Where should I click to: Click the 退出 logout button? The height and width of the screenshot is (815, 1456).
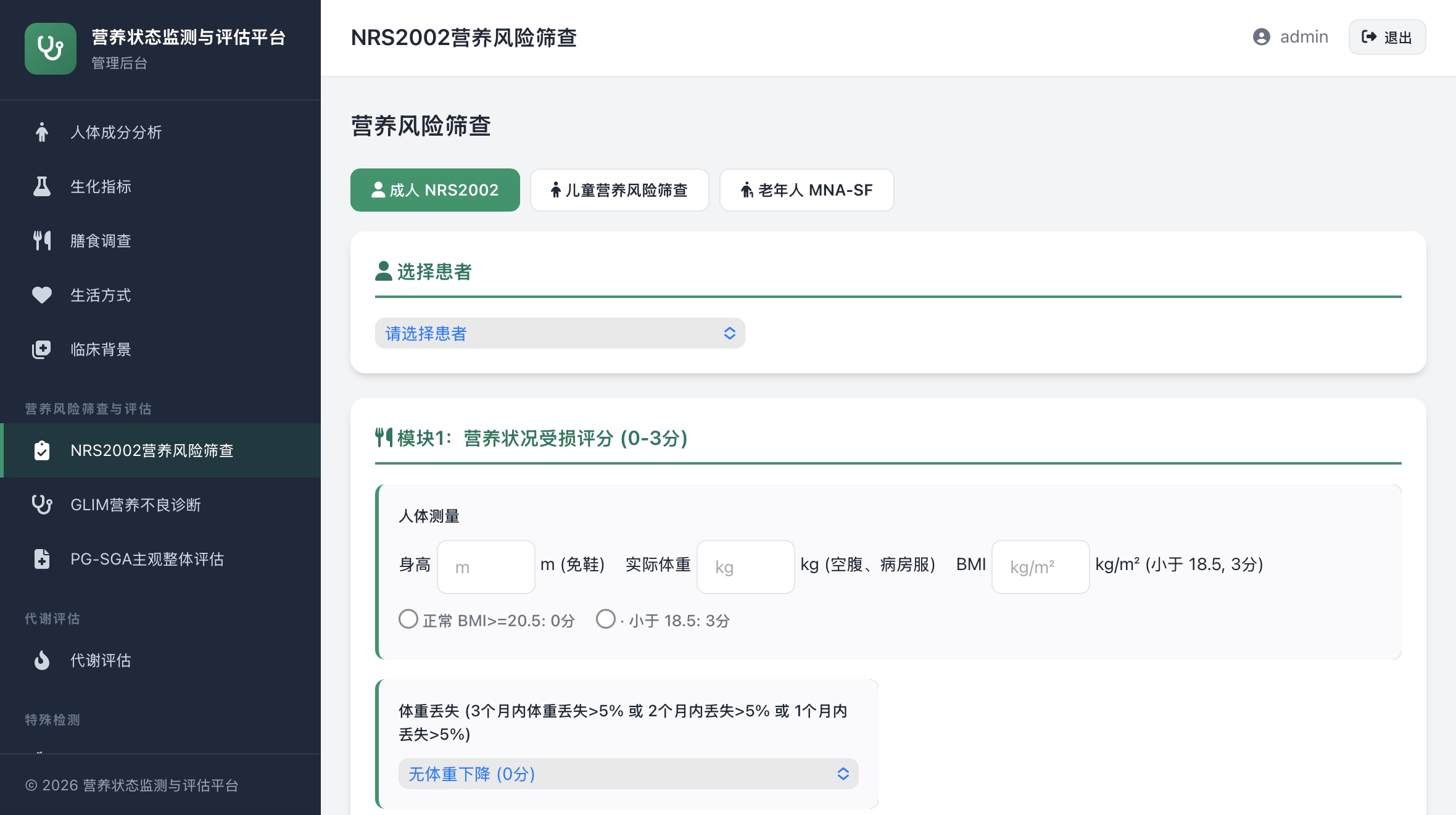pyautogui.click(x=1387, y=37)
